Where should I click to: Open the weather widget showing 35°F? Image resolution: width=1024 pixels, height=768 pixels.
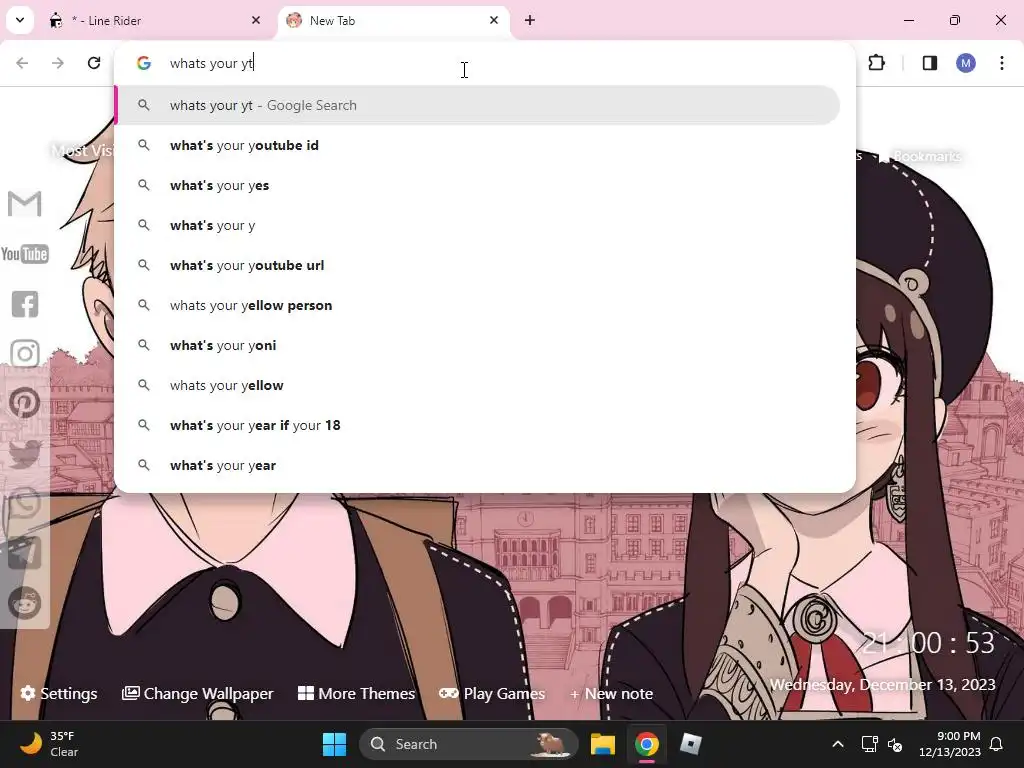pos(49,744)
